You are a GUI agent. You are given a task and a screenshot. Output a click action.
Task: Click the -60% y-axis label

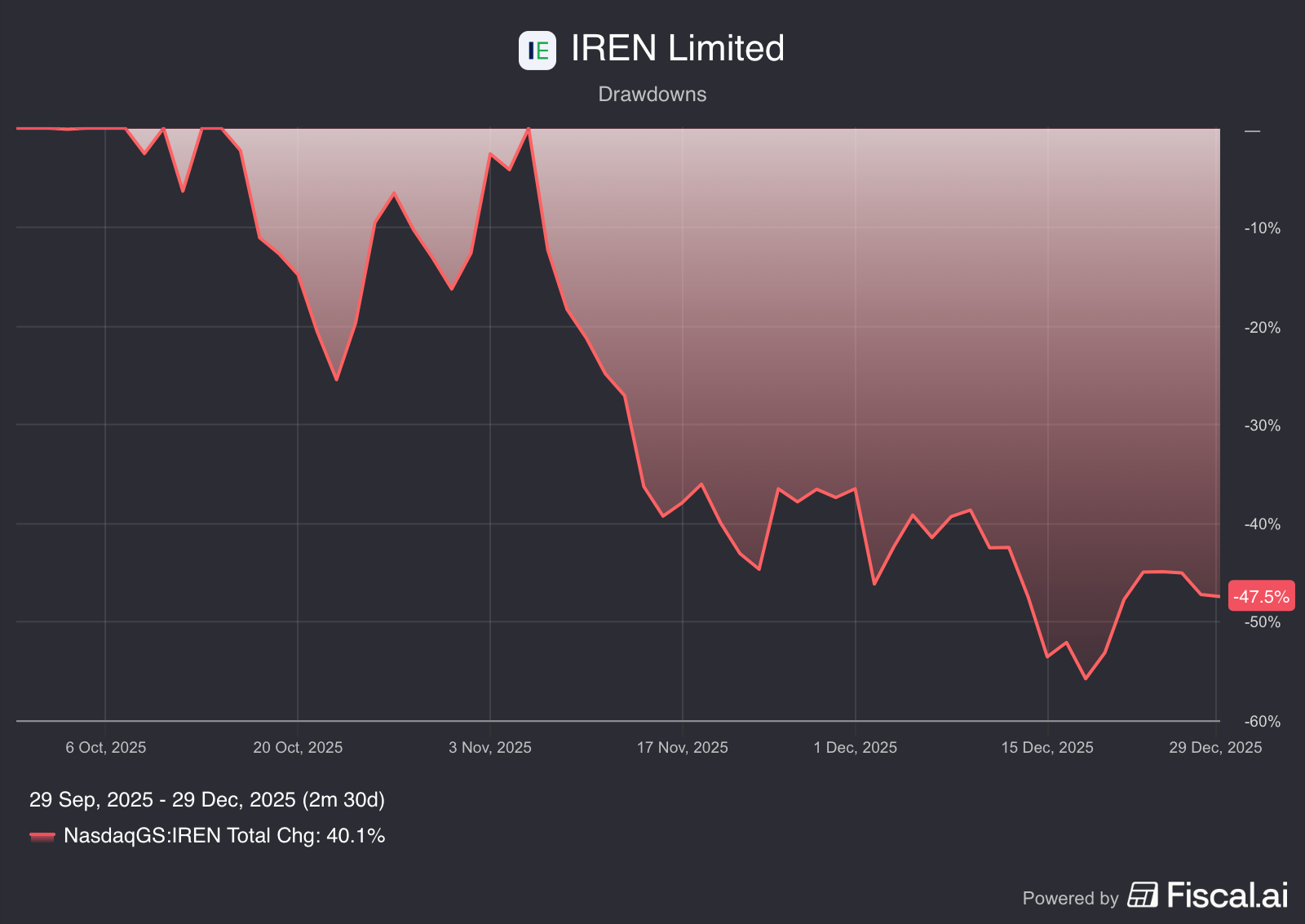coord(1263,722)
